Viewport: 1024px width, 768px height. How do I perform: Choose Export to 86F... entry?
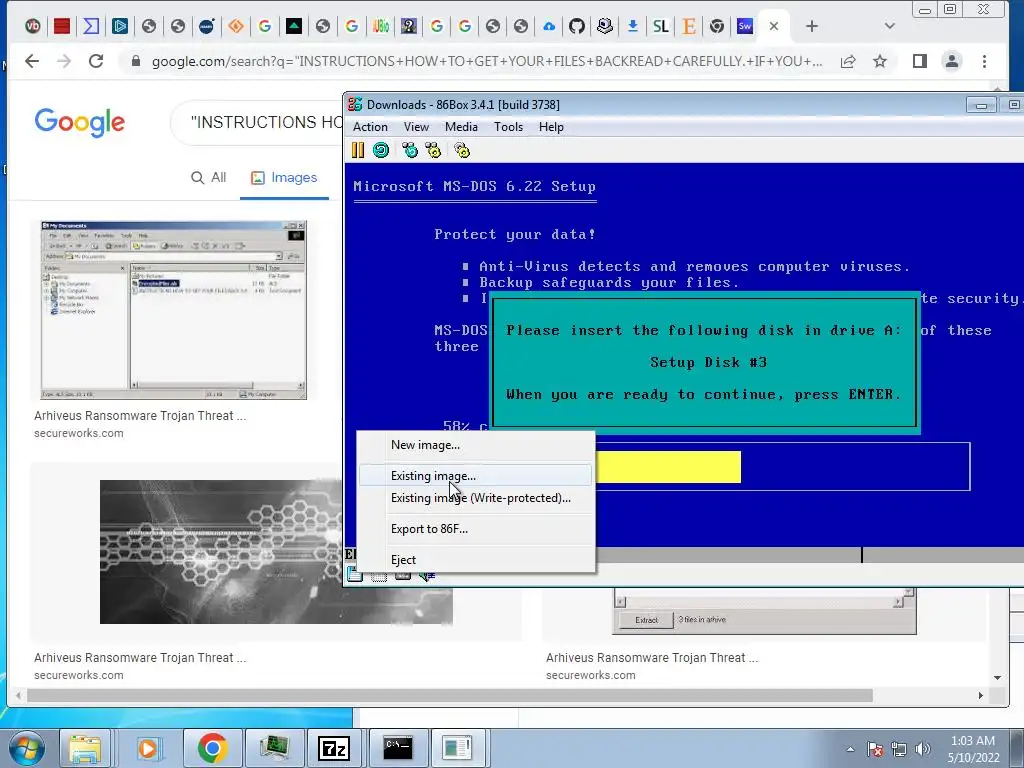tap(475, 529)
